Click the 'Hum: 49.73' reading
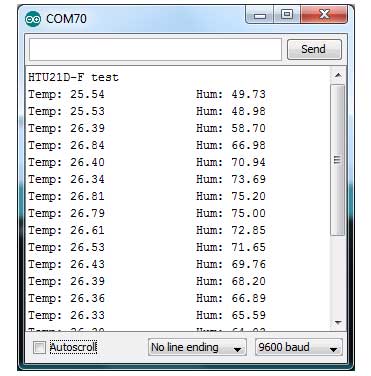The width and height of the screenshot is (371, 376). pyautogui.click(x=231, y=94)
